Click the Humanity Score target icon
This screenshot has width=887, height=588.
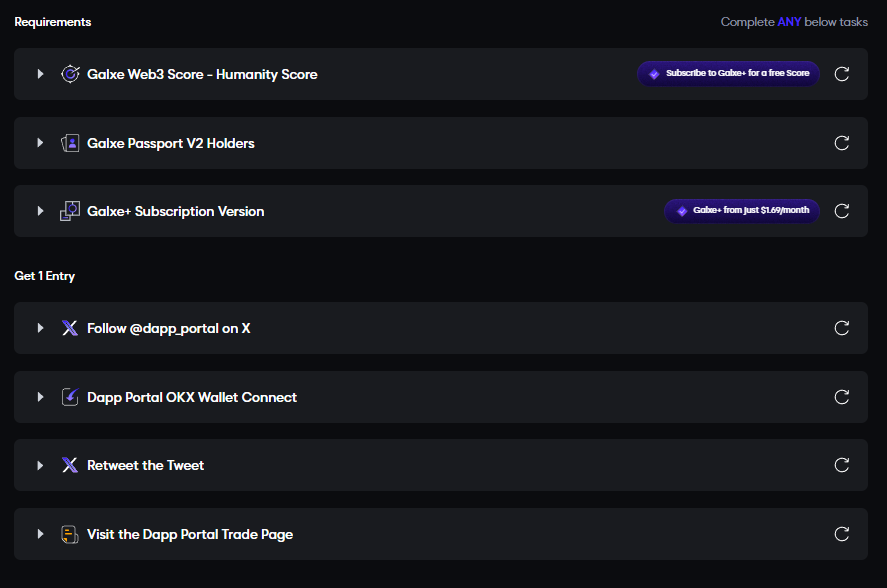click(70, 74)
